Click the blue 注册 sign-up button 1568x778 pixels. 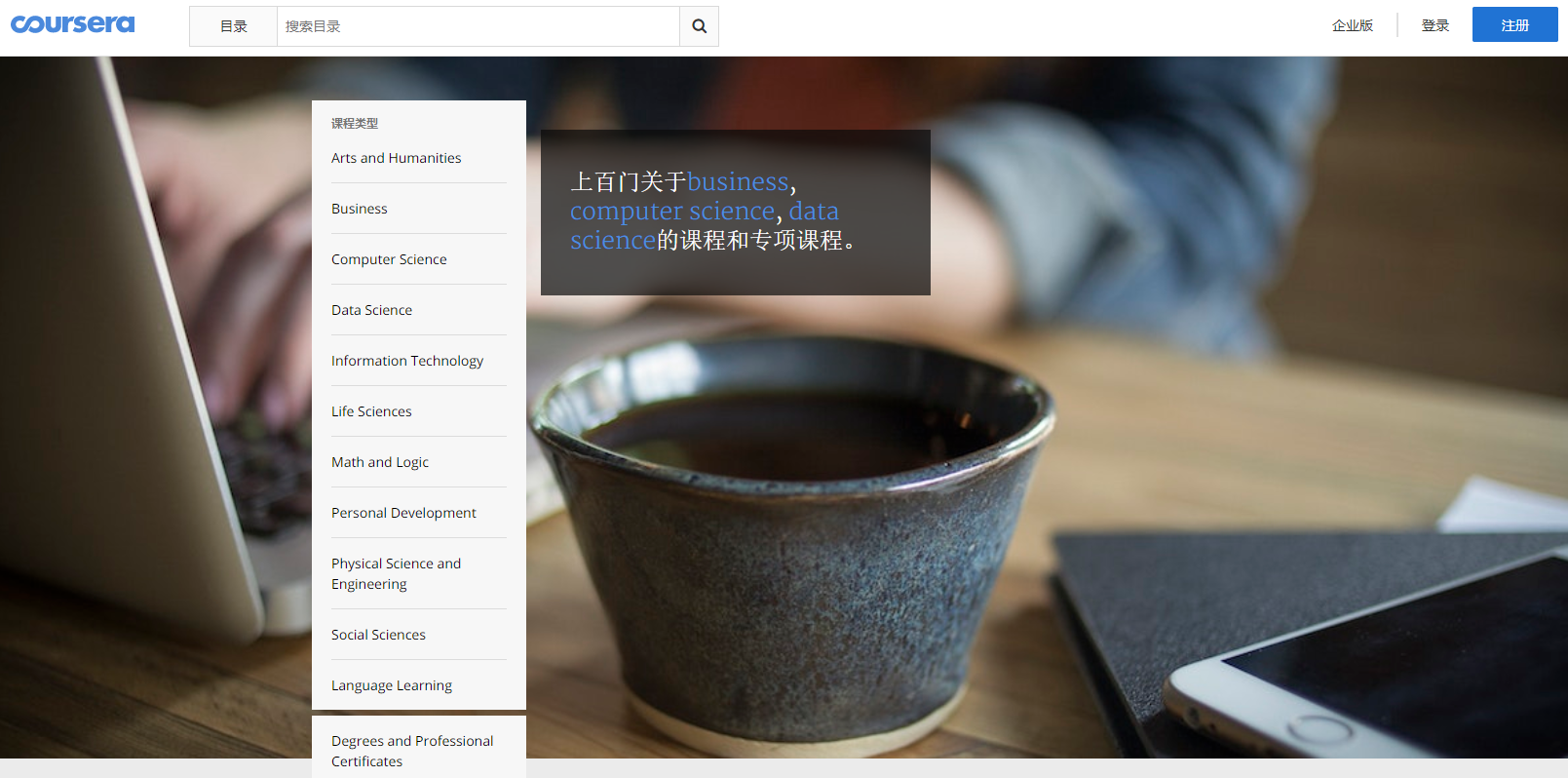pos(1515,25)
